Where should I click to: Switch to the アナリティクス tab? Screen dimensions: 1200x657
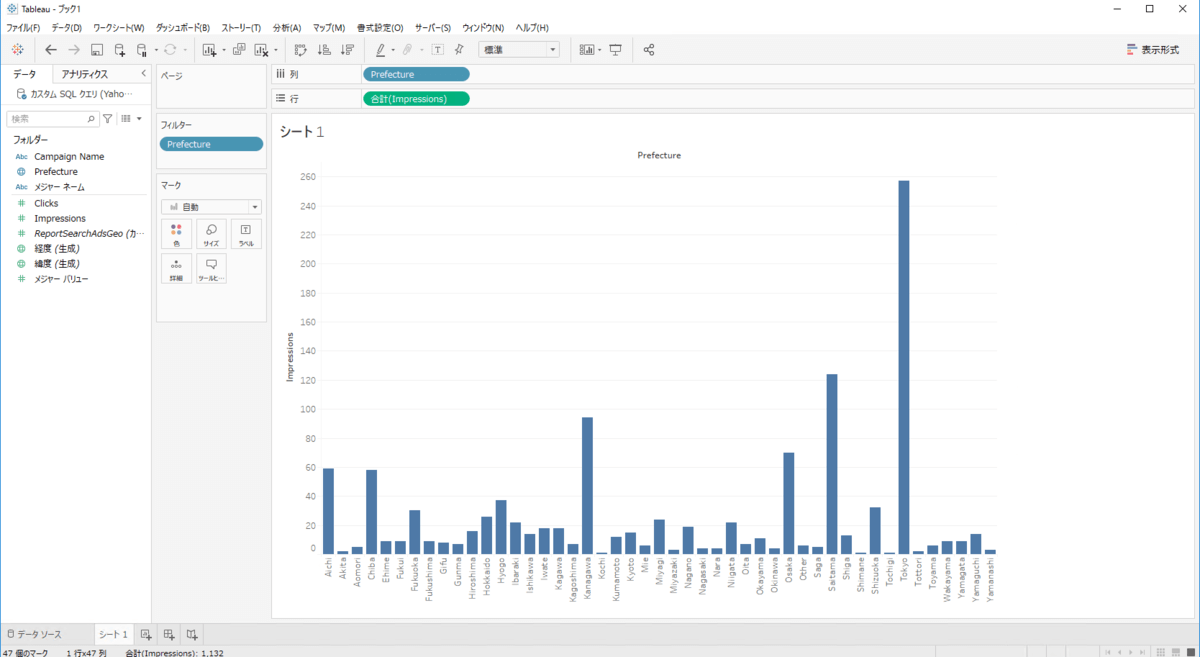(x=84, y=74)
